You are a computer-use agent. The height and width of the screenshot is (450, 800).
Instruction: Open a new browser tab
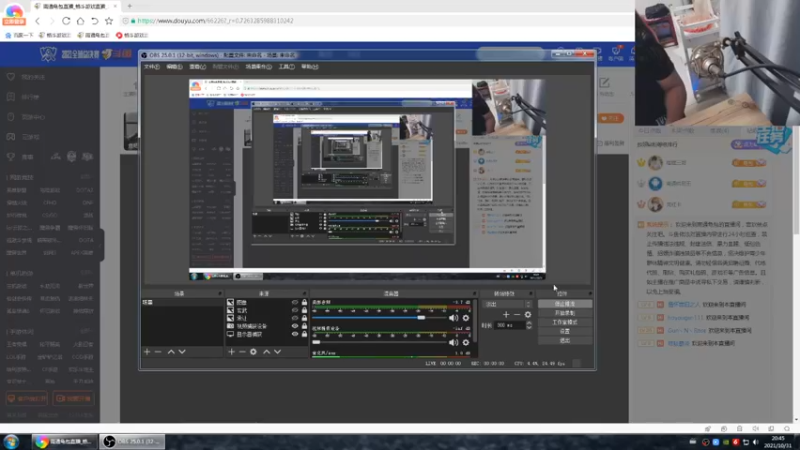[130, 6]
